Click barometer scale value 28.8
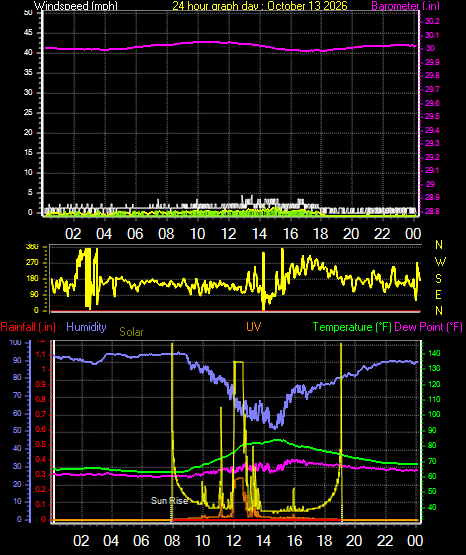 click(x=432, y=211)
